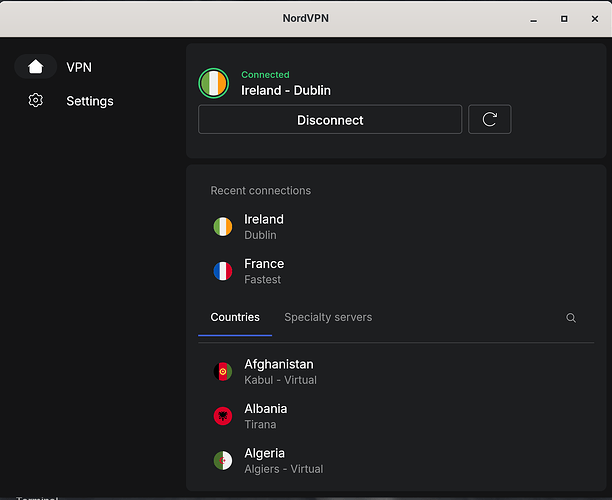
Task: Click the connected Ireland flag badge
Action: click(x=213, y=83)
